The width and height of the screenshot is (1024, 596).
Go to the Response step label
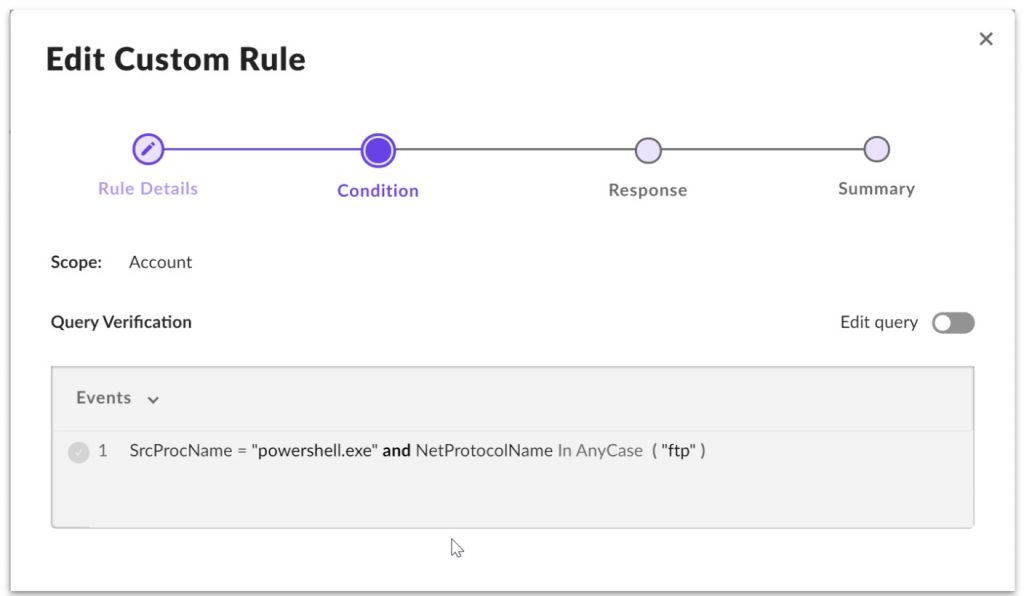tap(647, 189)
